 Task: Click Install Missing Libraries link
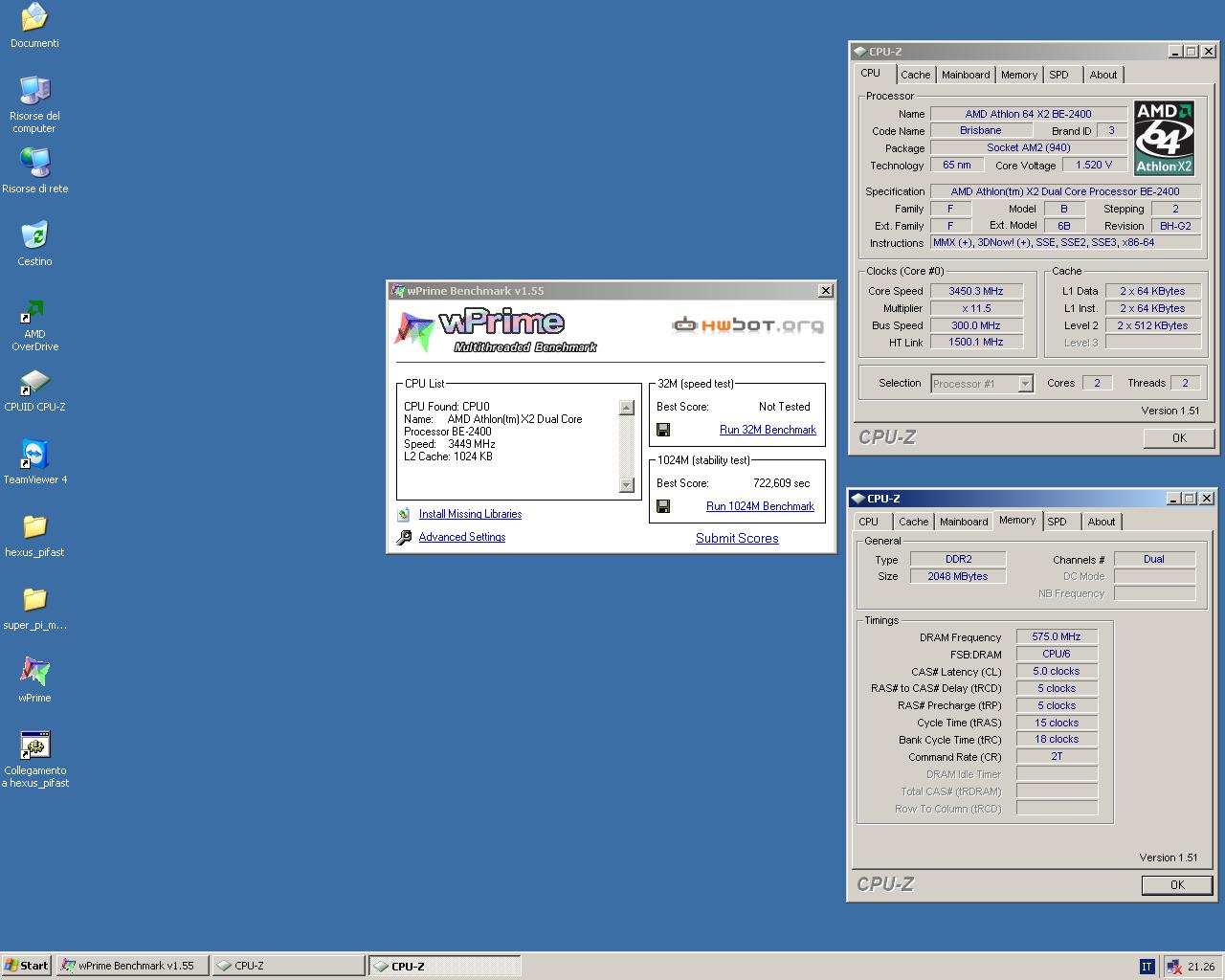[x=470, y=514]
